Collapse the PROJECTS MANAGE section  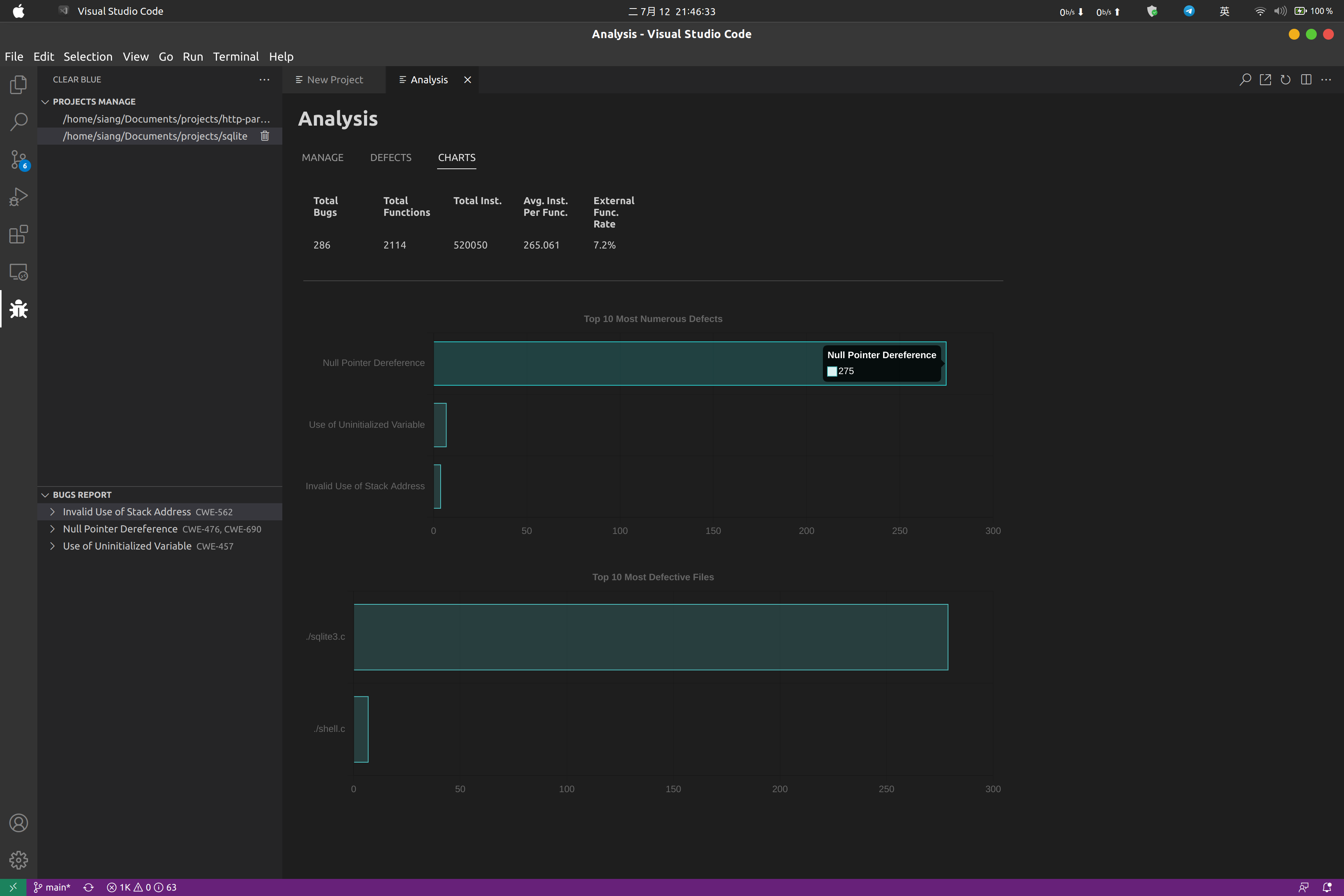pos(45,102)
